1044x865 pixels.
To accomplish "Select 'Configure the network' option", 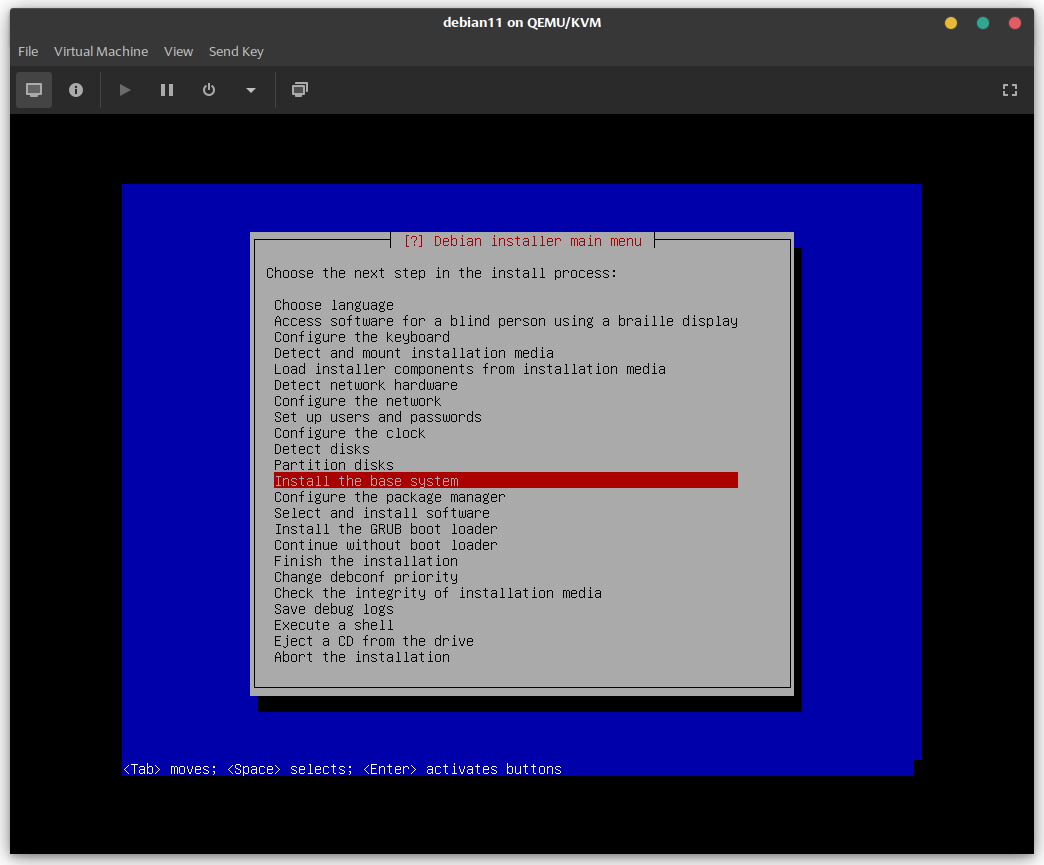I will coord(357,401).
